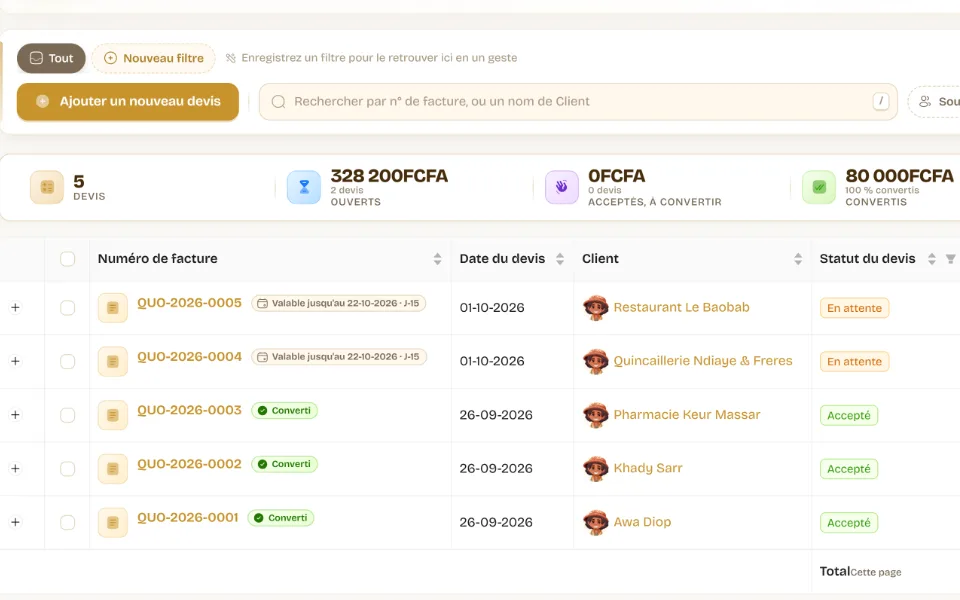960x600 pixels.
Task: Sort by Client column
Action: [798, 259]
